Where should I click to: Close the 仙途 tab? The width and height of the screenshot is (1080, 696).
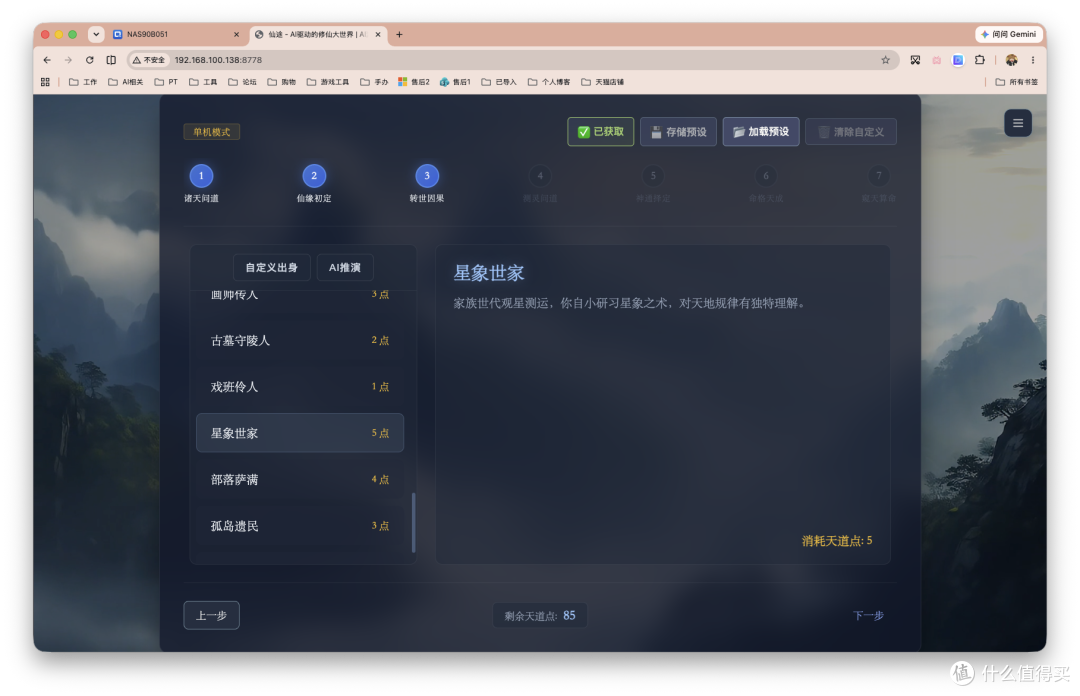tap(377, 34)
